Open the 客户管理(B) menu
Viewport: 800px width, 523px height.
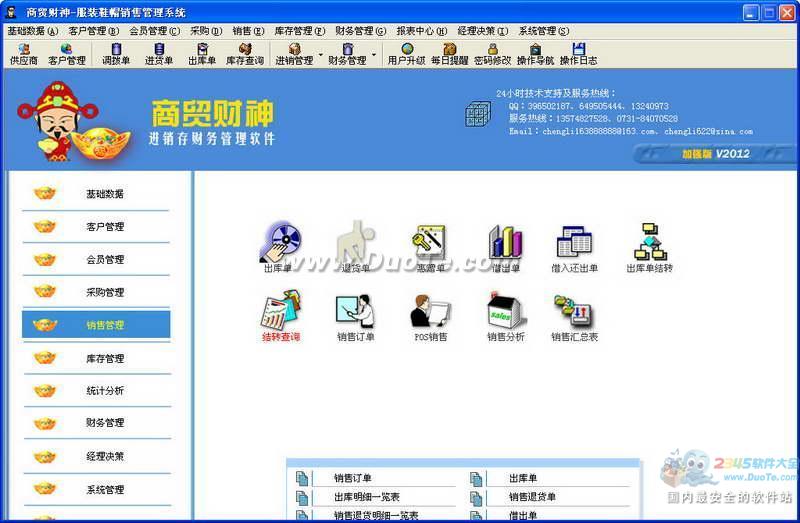93,31
